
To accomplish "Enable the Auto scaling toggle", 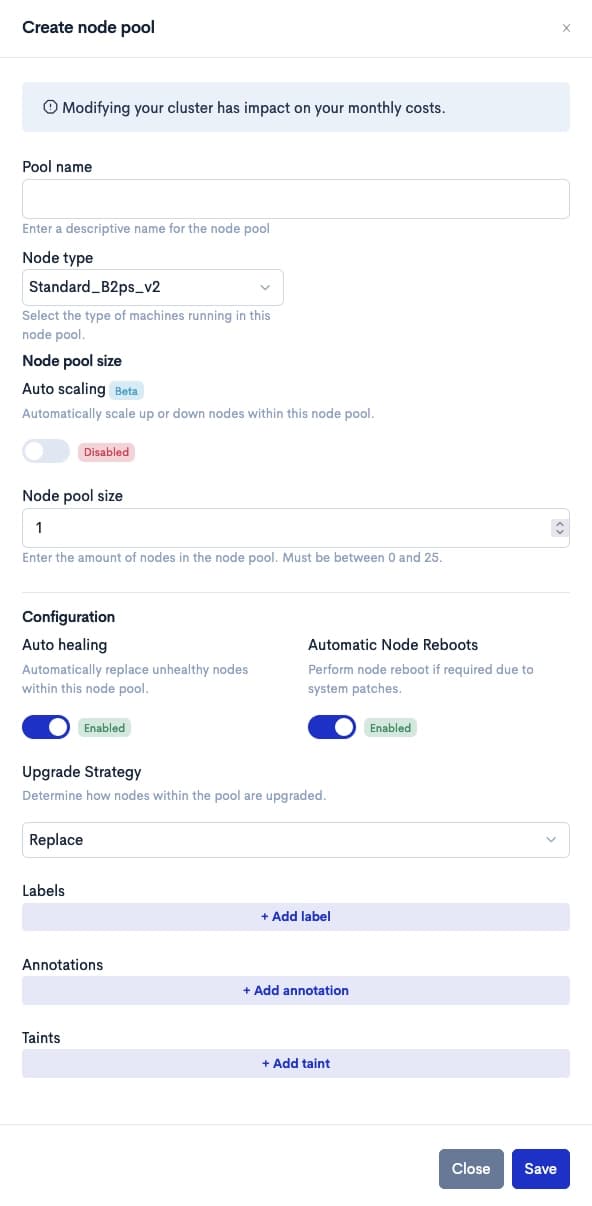I will tap(46, 451).
